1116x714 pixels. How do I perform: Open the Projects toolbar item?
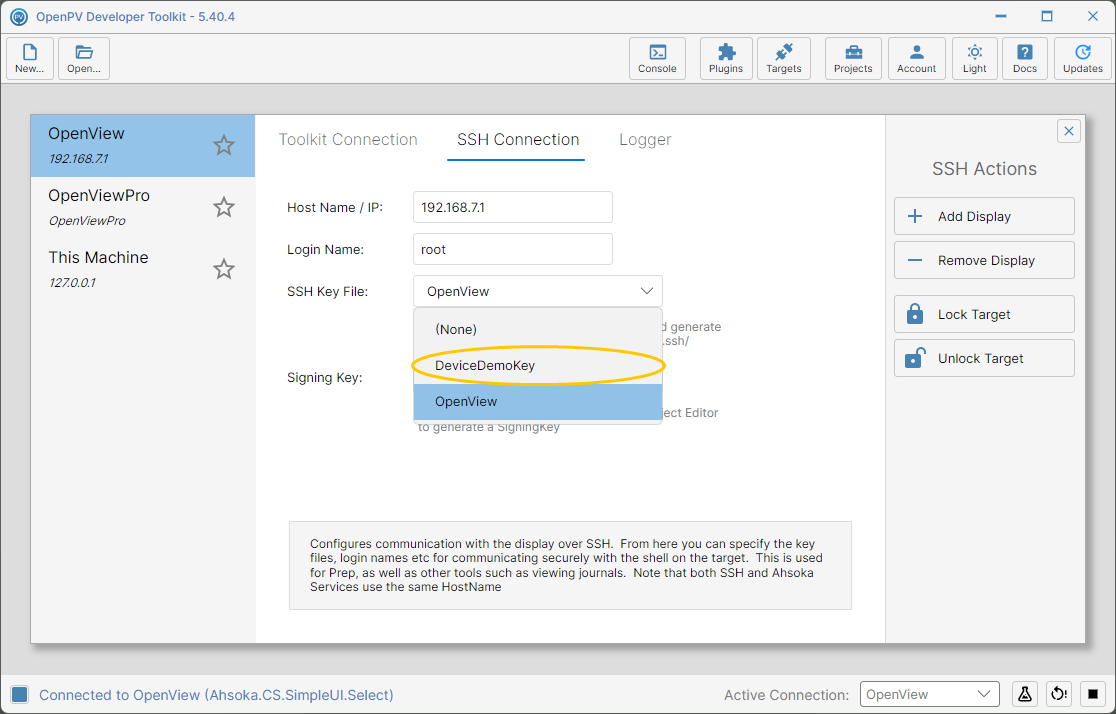pos(853,58)
